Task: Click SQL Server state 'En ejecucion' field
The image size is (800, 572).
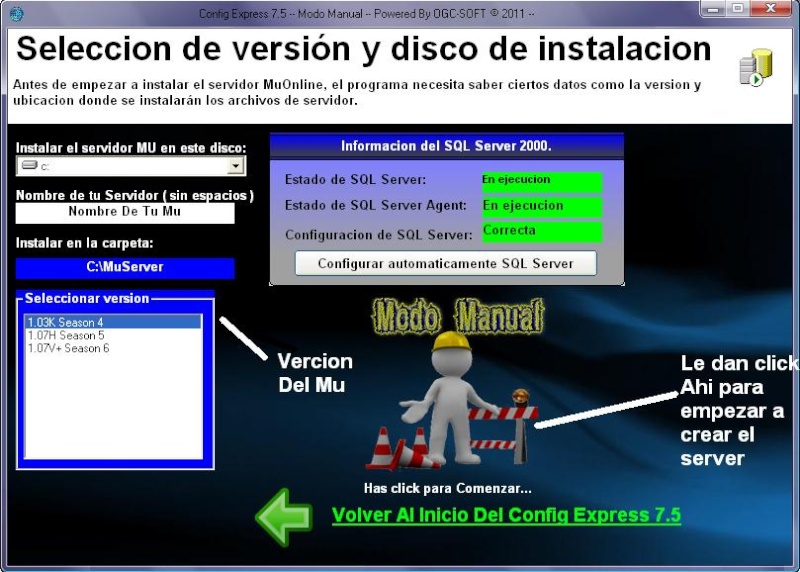Action: (542, 181)
